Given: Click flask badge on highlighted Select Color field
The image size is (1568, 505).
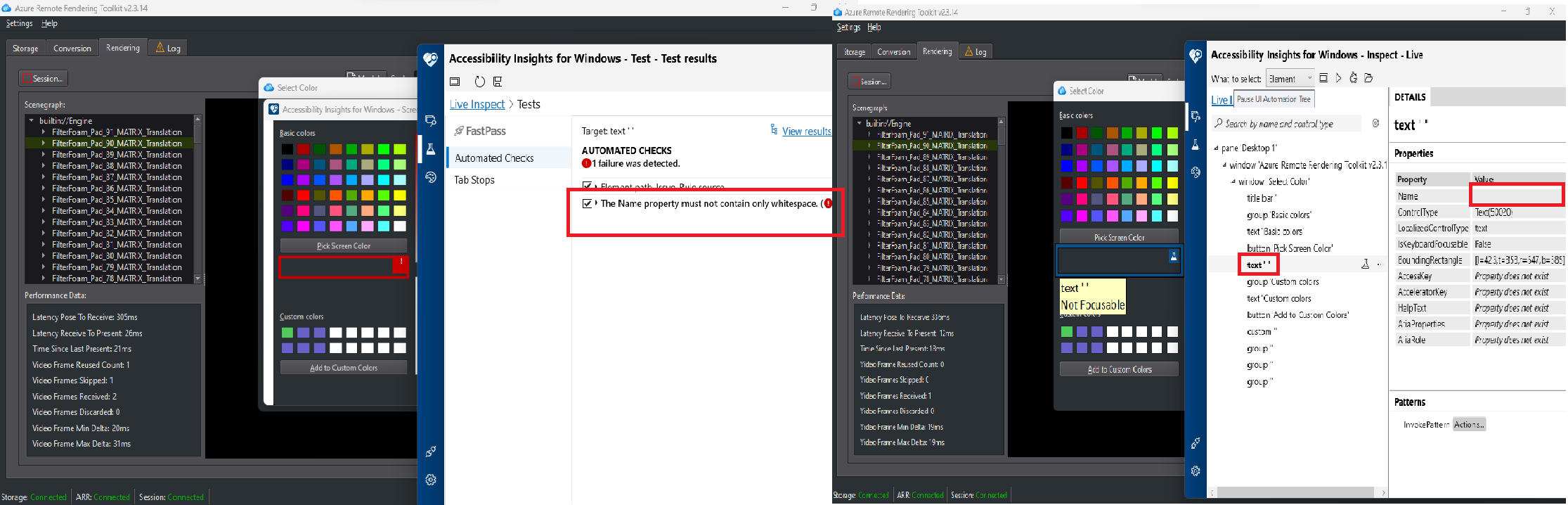Looking at the screenshot, I should tap(1173, 257).
